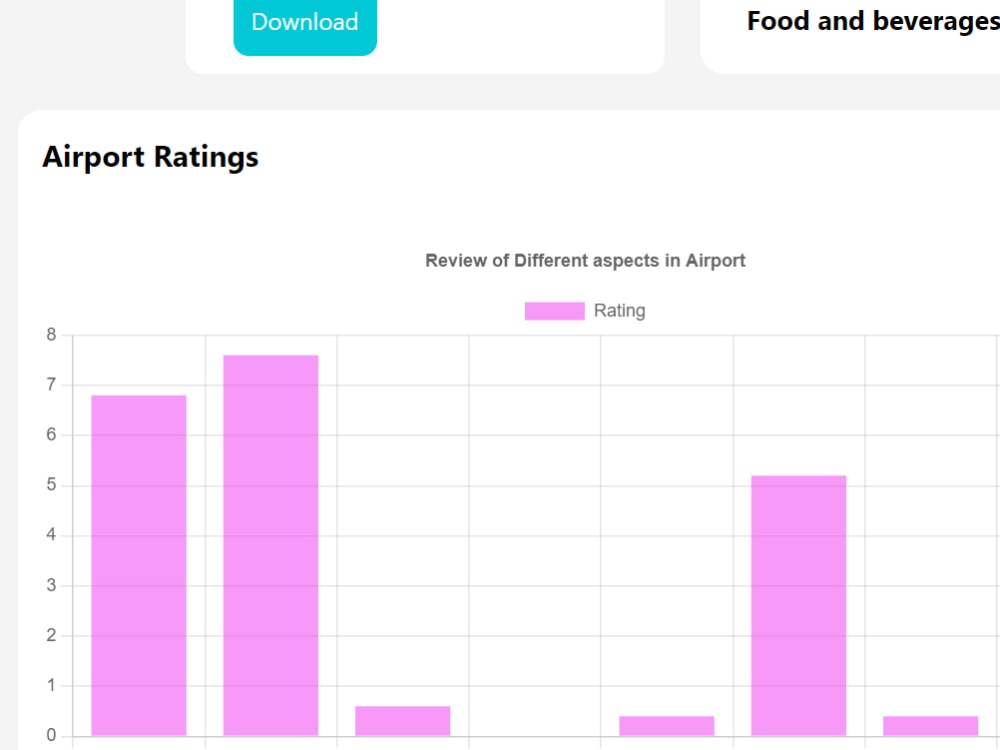Click the chart bar reaching just above 5
This screenshot has width=1000, height=750.
pos(798,605)
